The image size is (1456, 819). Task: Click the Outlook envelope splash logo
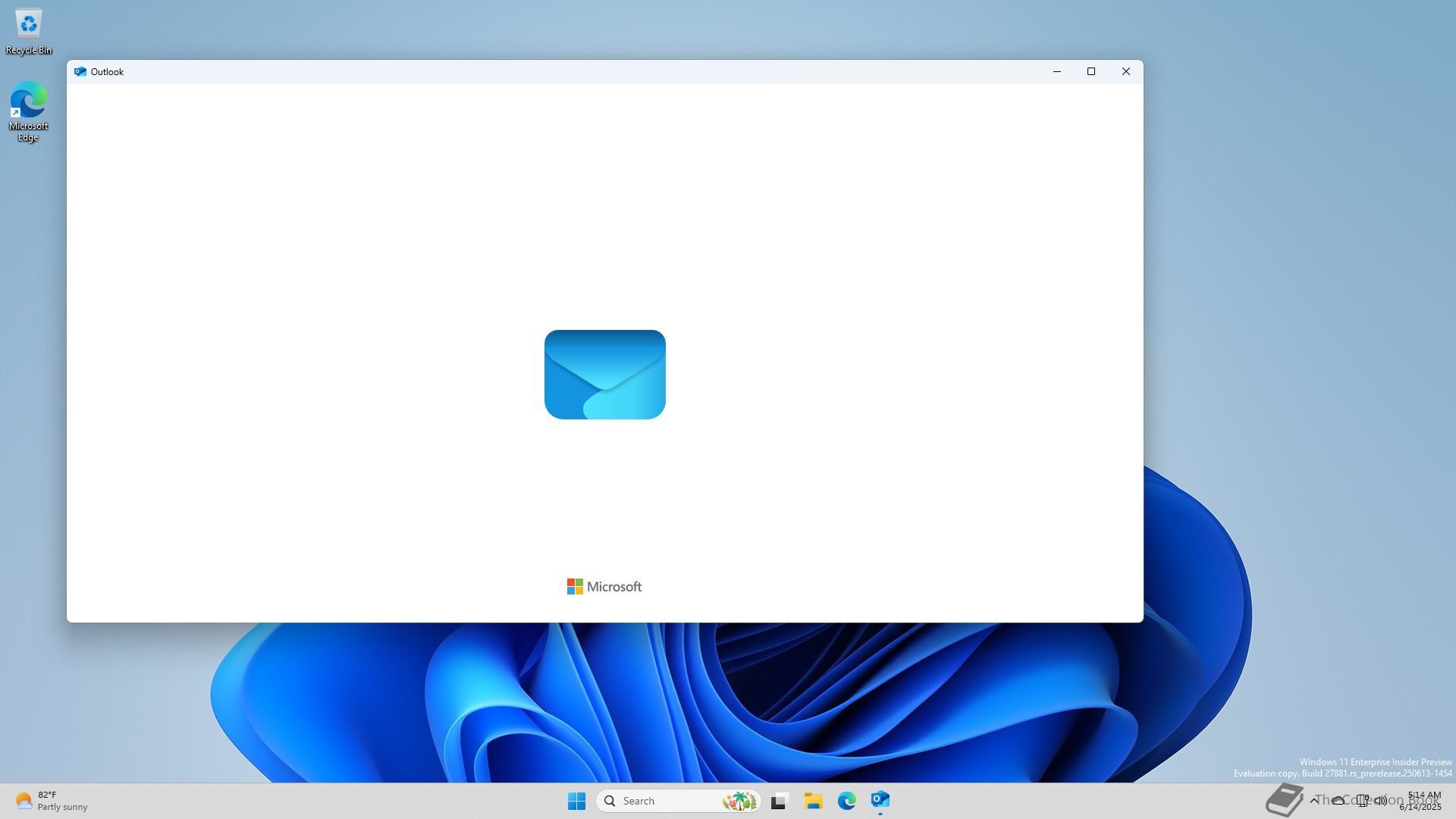point(604,375)
